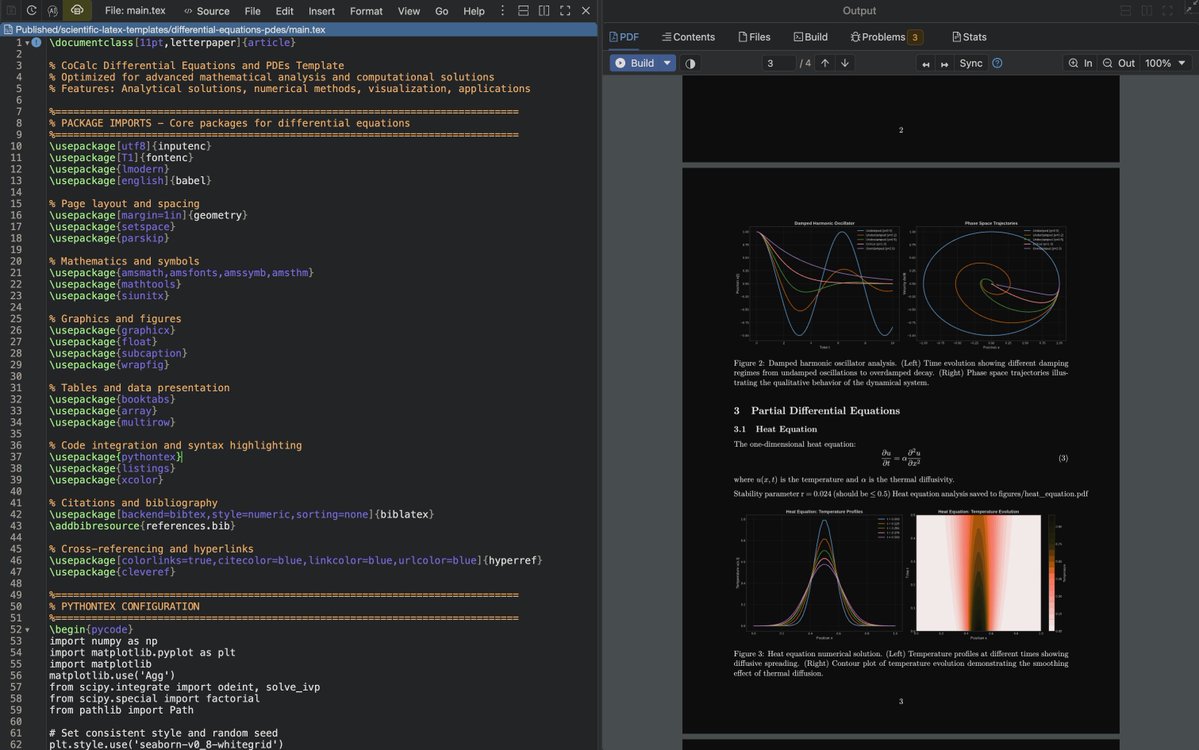Toggle inverted colors for the PDF viewer

tap(690, 62)
